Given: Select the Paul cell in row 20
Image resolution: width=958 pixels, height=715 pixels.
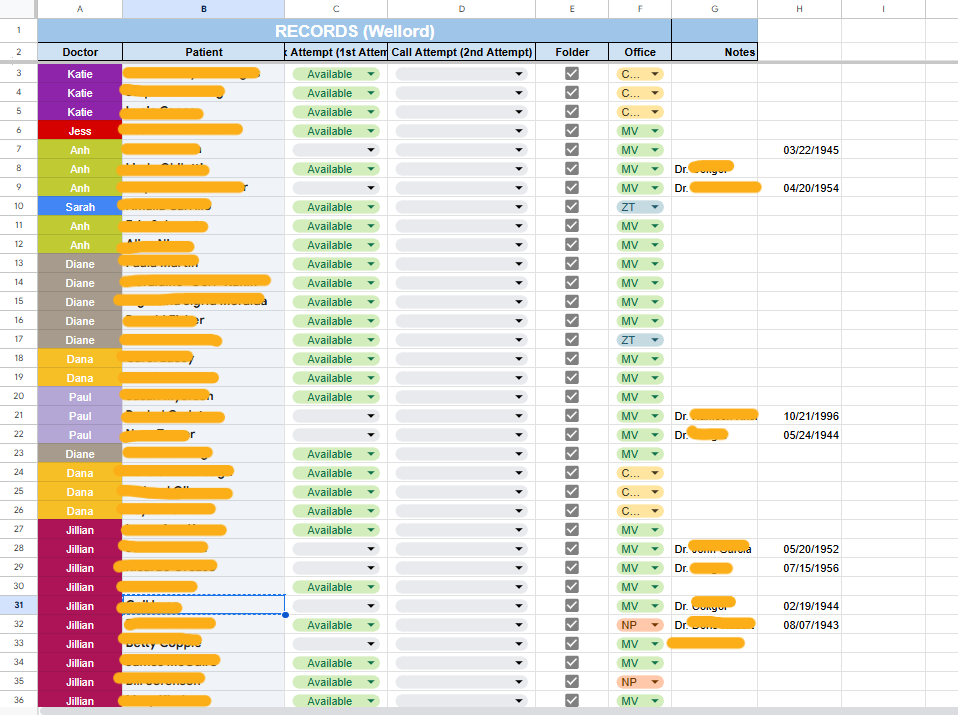Looking at the screenshot, I should pyautogui.click(x=80, y=397).
